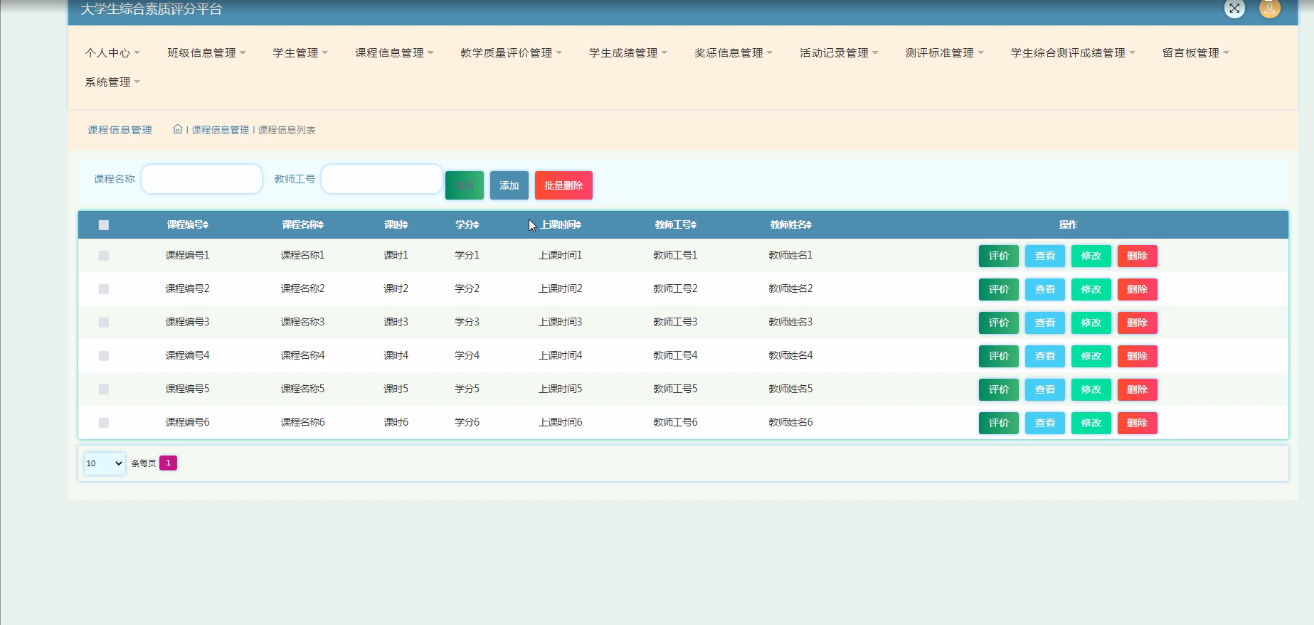The width and height of the screenshot is (1314, 625).
Task: Click the 上课时间2 table cell
Action: 560,289
